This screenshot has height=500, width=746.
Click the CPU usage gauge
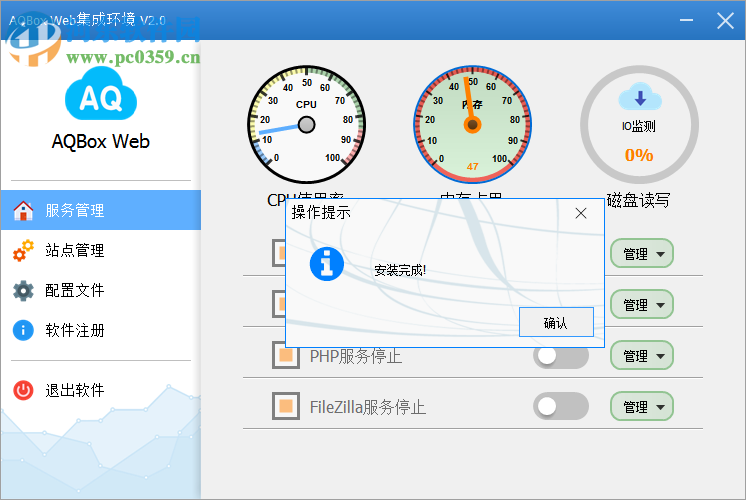coord(306,124)
